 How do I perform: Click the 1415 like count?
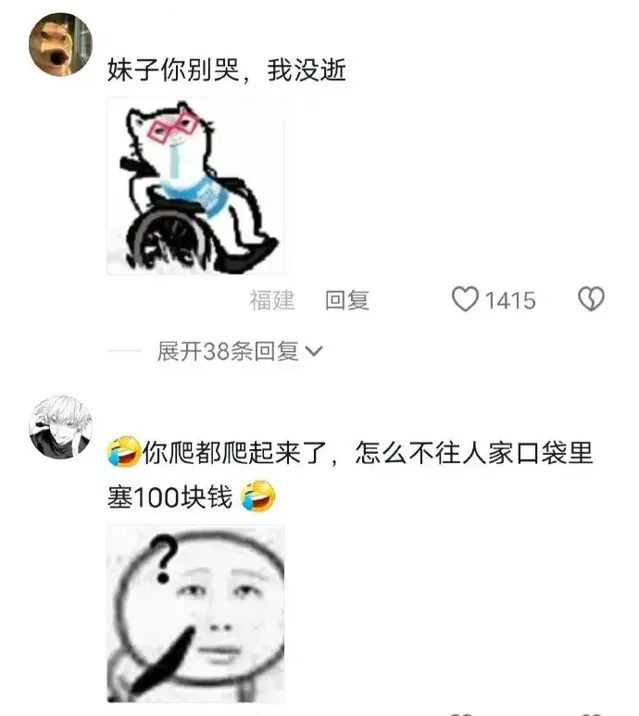pyautogui.click(x=510, y=300)
